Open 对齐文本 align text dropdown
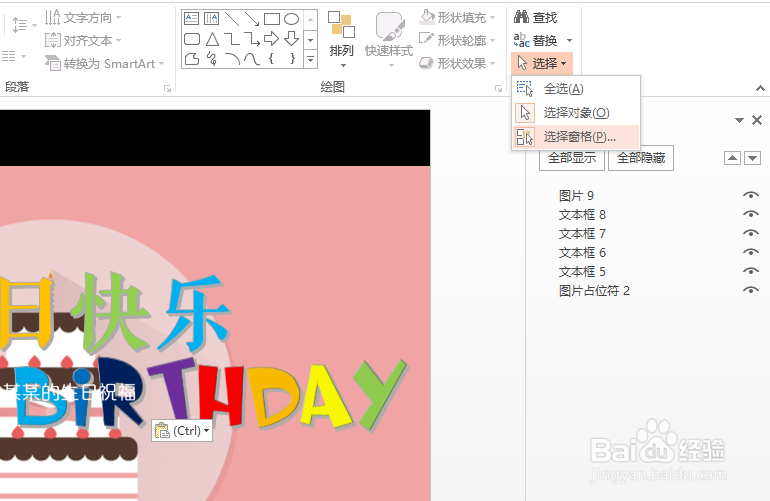Image resolution: width=770 pixels, height=501 pixels. pos(82,40)
